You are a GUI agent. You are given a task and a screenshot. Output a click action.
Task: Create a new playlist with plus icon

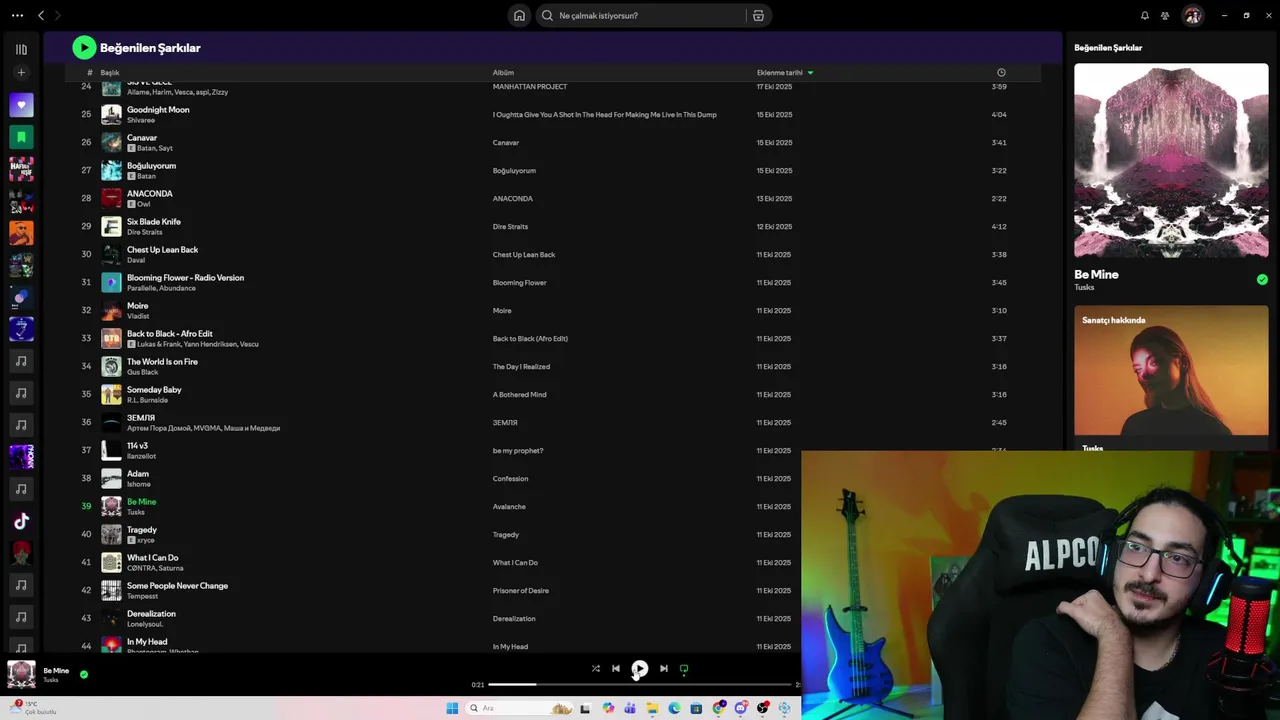(21, 72)
